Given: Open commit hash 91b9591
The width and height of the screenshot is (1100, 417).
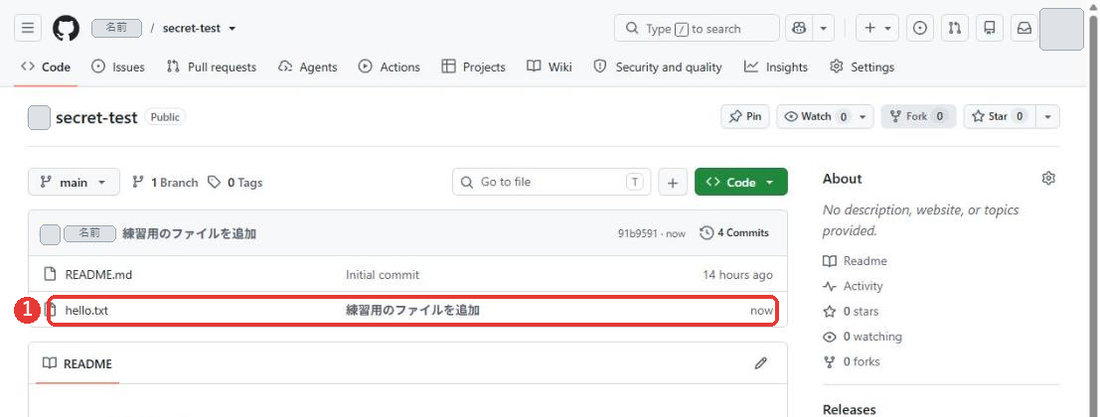Looking at the screenshot, I should coord(637,233).
